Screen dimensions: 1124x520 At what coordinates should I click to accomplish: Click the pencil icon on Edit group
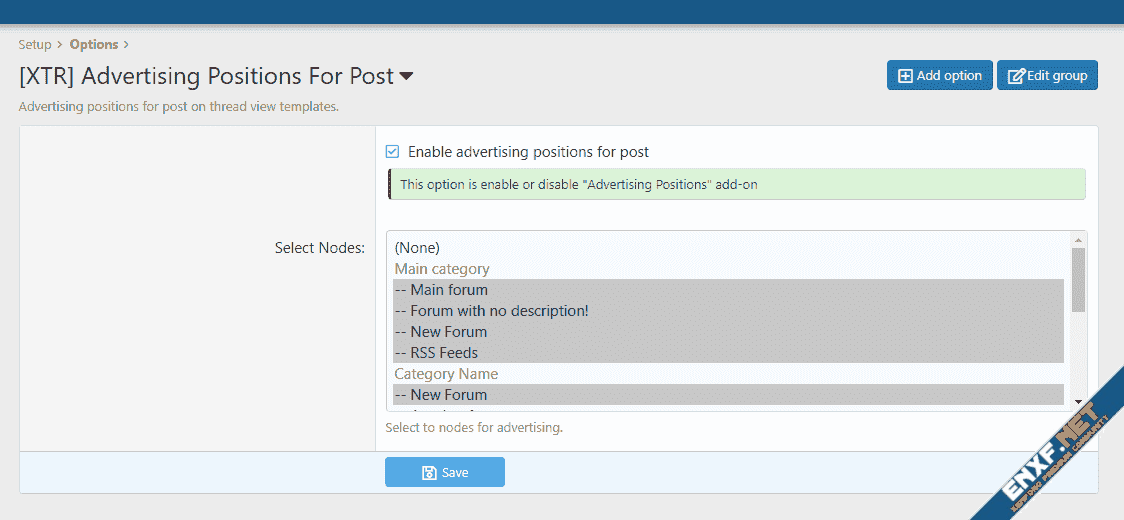coord(1016,76)
